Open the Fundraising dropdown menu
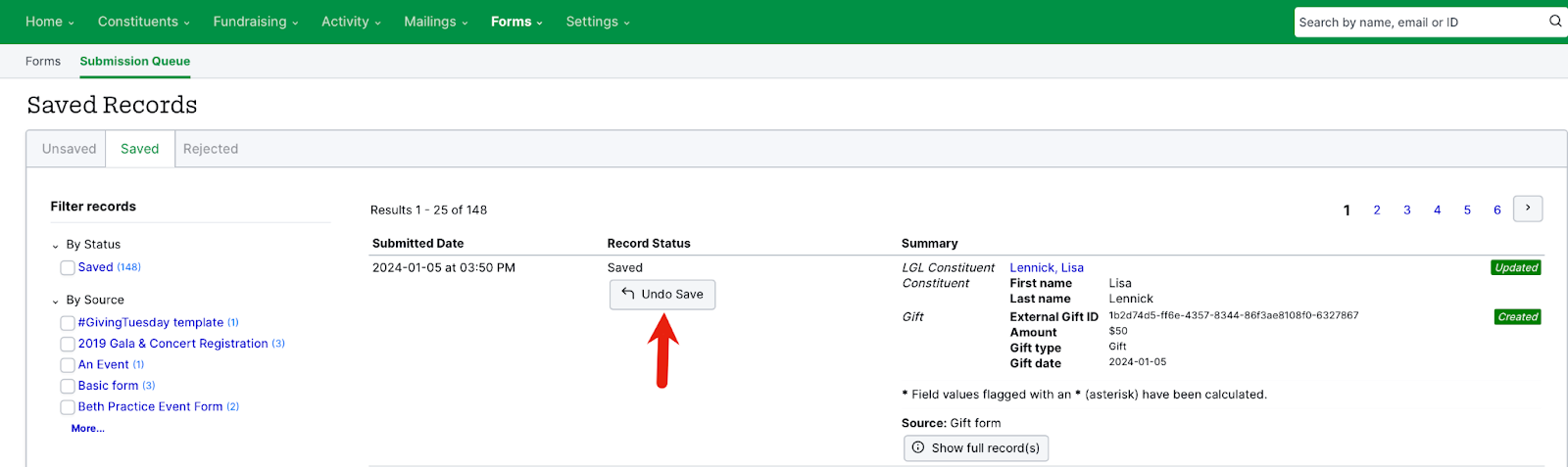The width and height of the screenshot is (1568, 467). [x=256, y=22]
